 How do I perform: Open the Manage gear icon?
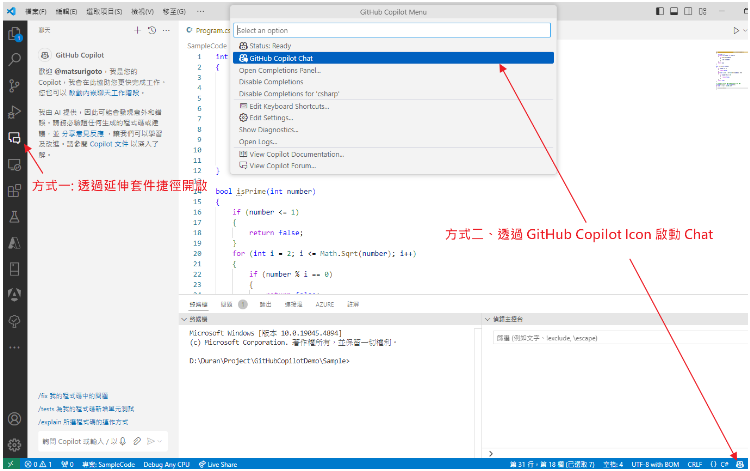(14, 445)
